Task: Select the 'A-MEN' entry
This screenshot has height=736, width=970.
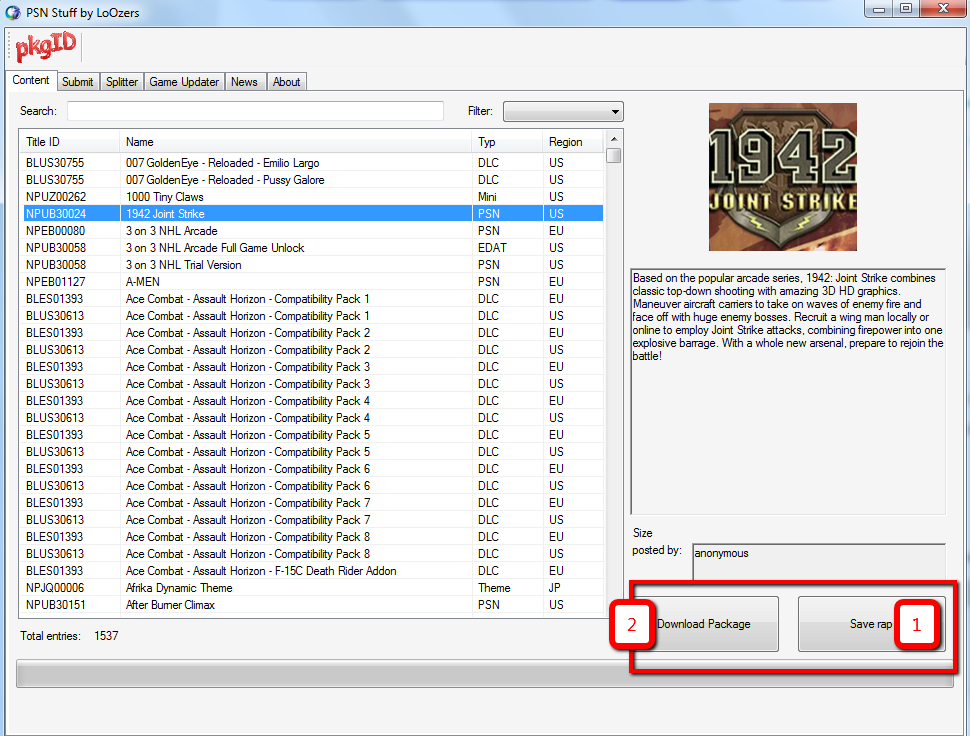Action: tap(311, 282)
